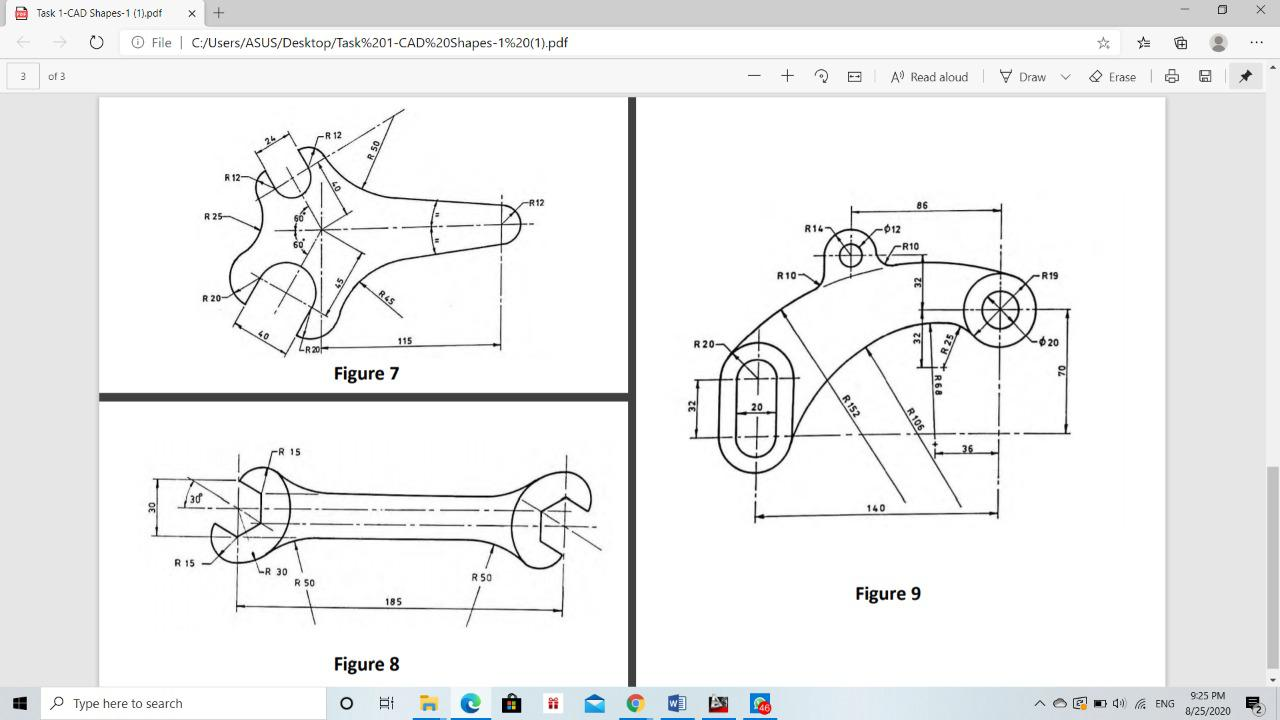Screen dimensions: 1280x720
Task: Zoom in on the PDF document
Action: click(x=787, y=76)
